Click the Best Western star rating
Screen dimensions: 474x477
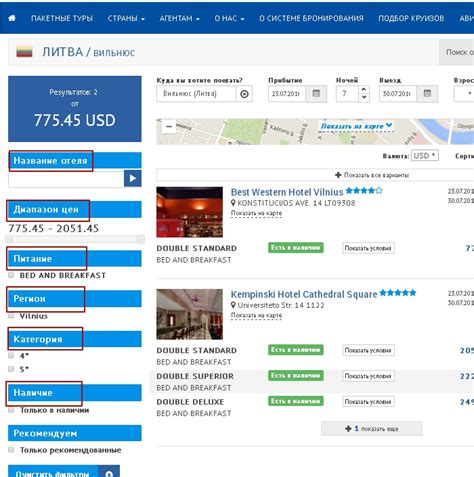point(364,191)
